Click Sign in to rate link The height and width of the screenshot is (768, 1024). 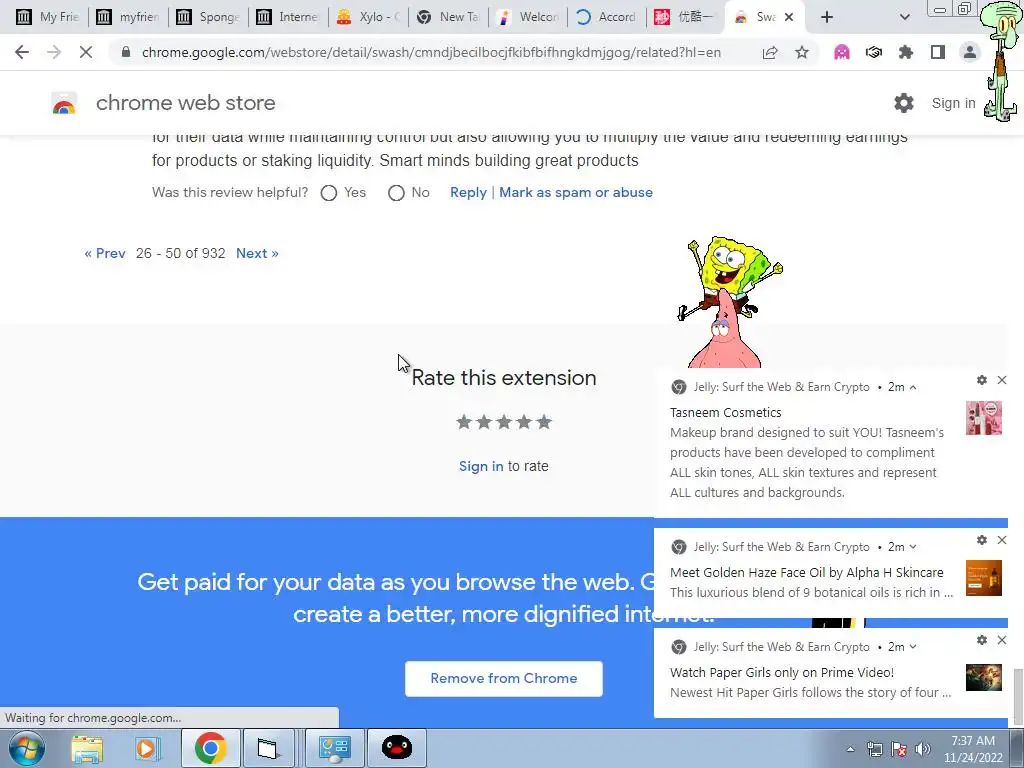tap(481, 466)
